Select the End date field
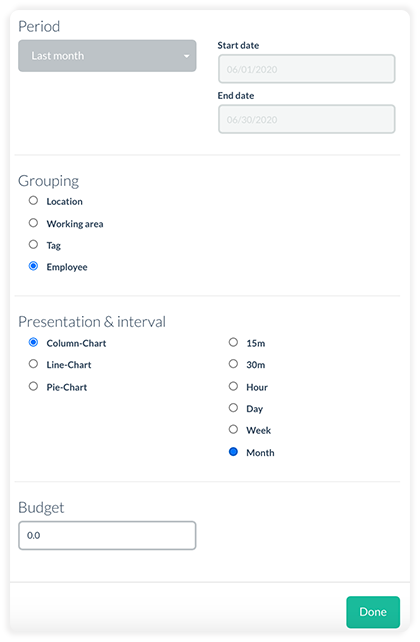The height and width of the screenshot is (642, 420). pyautogui.click(x=307, y=119)
